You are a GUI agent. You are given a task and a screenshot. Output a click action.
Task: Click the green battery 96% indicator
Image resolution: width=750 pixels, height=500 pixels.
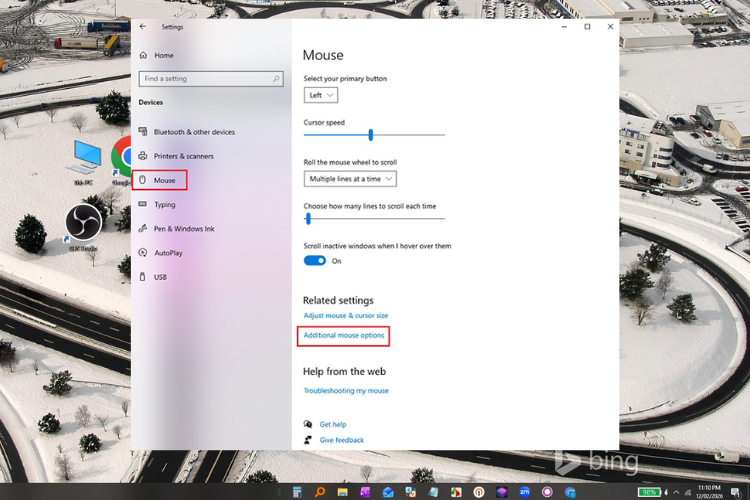click(x=649, y=492)
